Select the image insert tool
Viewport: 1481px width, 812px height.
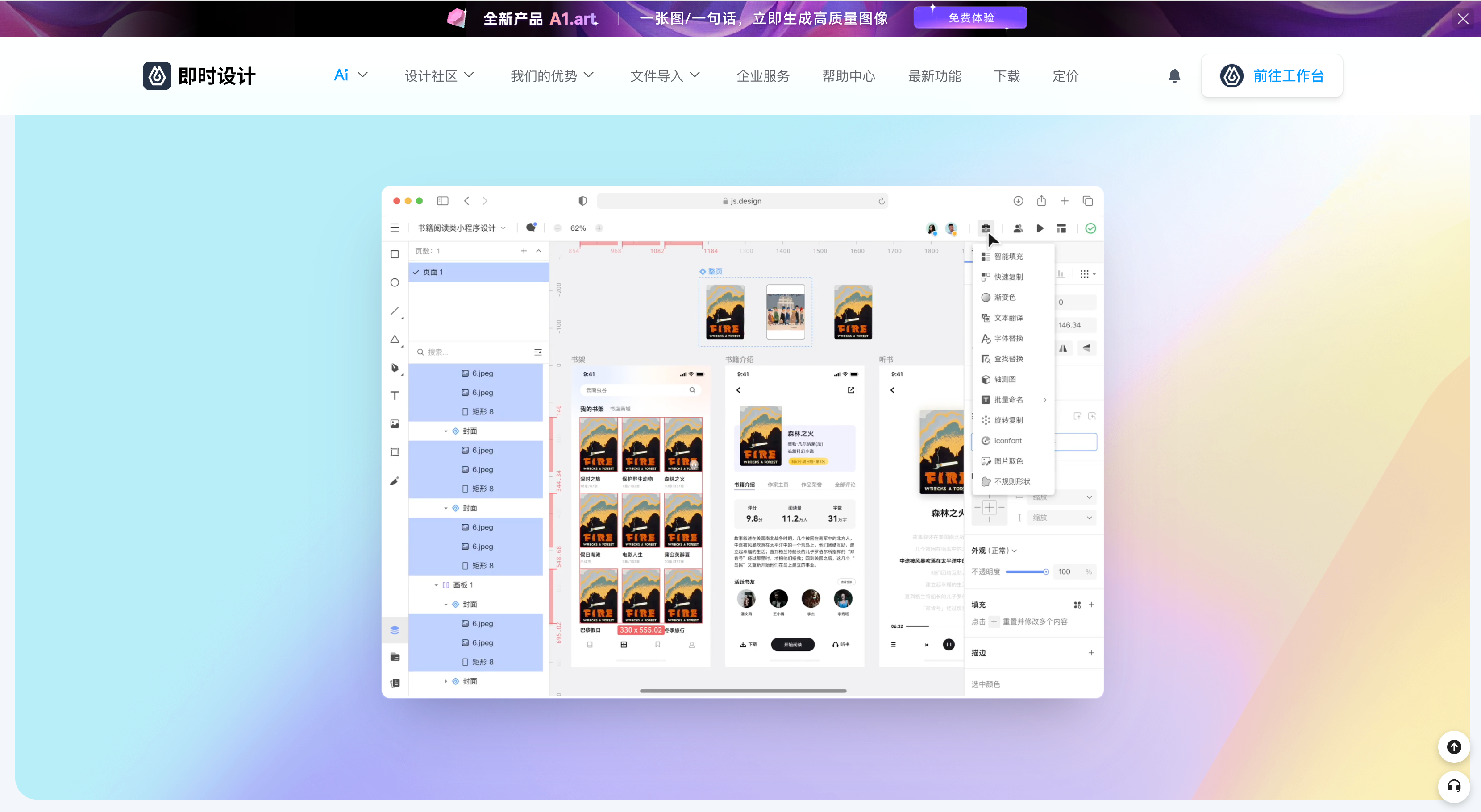(x=395, y=423)
